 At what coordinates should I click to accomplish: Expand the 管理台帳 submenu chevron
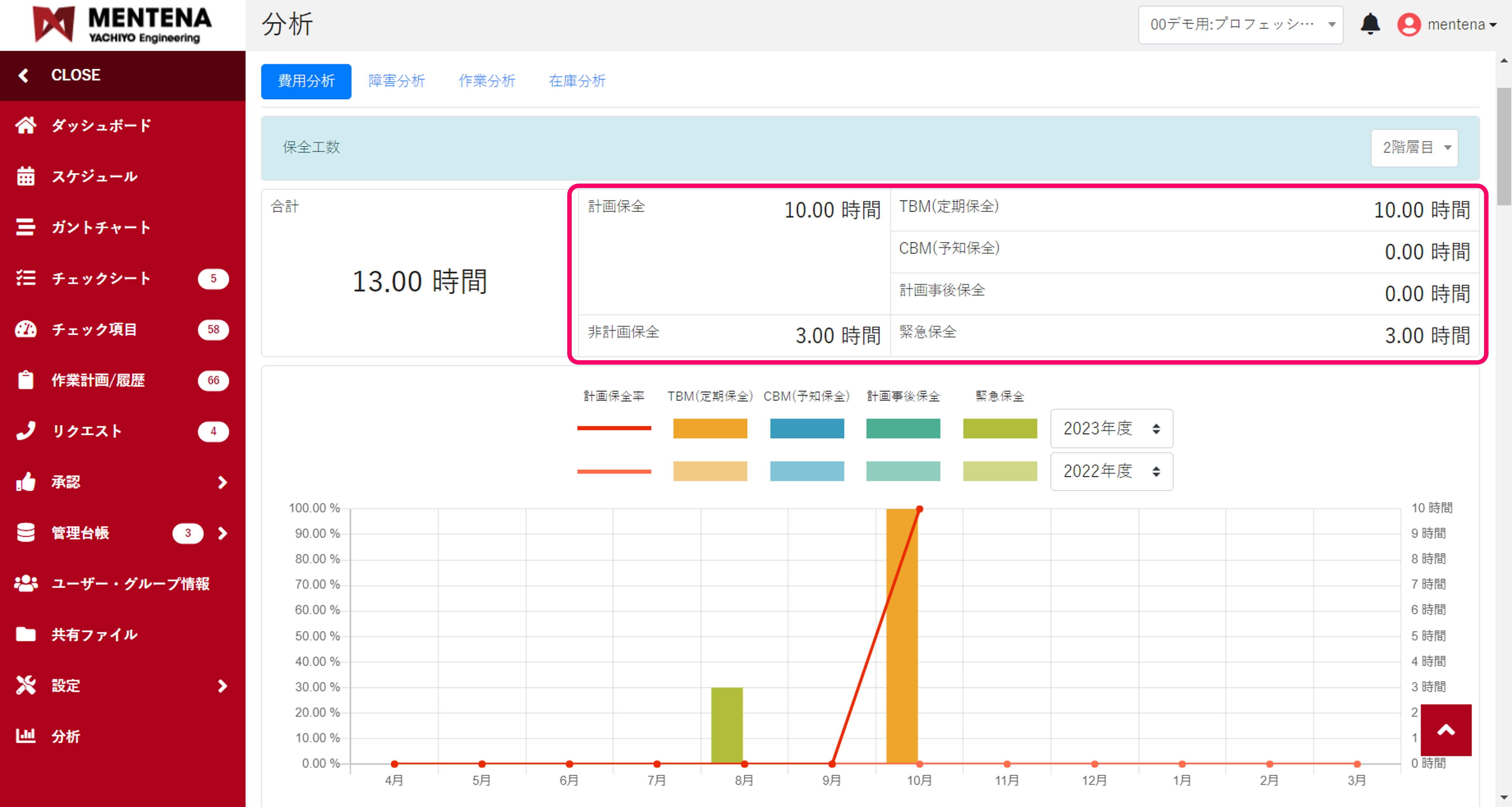pos(222,532)
